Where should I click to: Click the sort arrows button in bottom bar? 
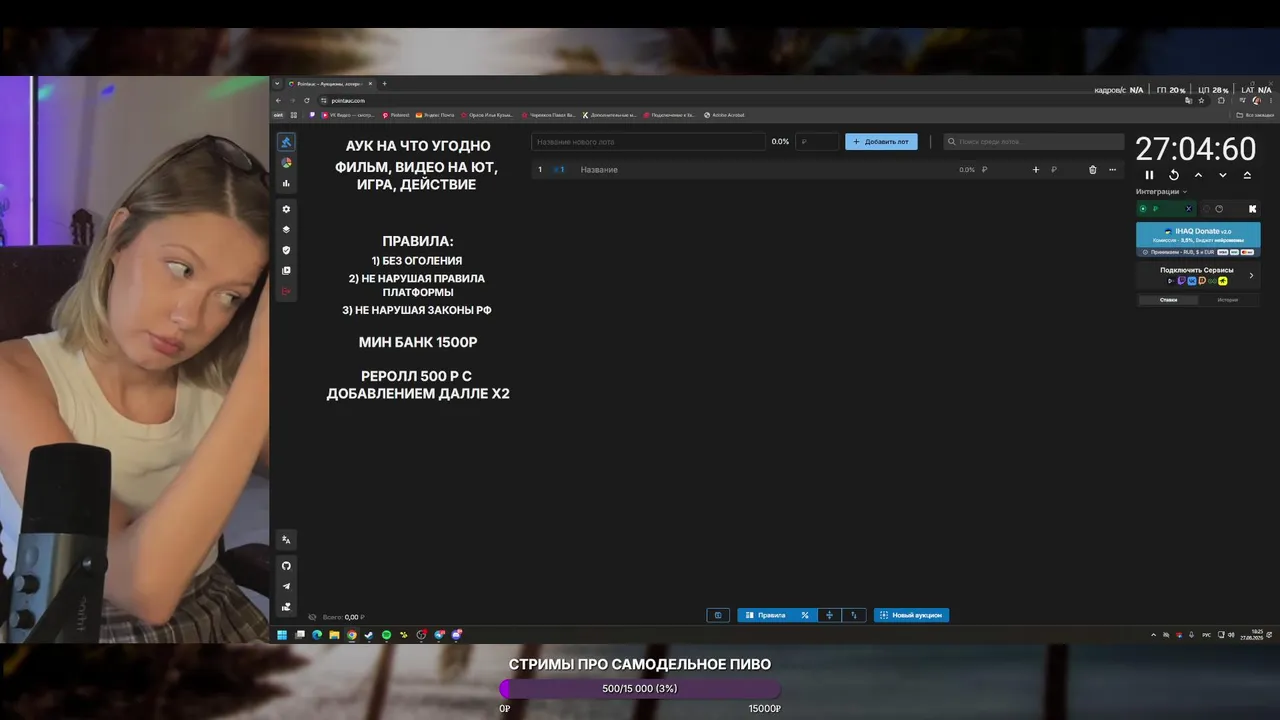click(x=853, y=615)
